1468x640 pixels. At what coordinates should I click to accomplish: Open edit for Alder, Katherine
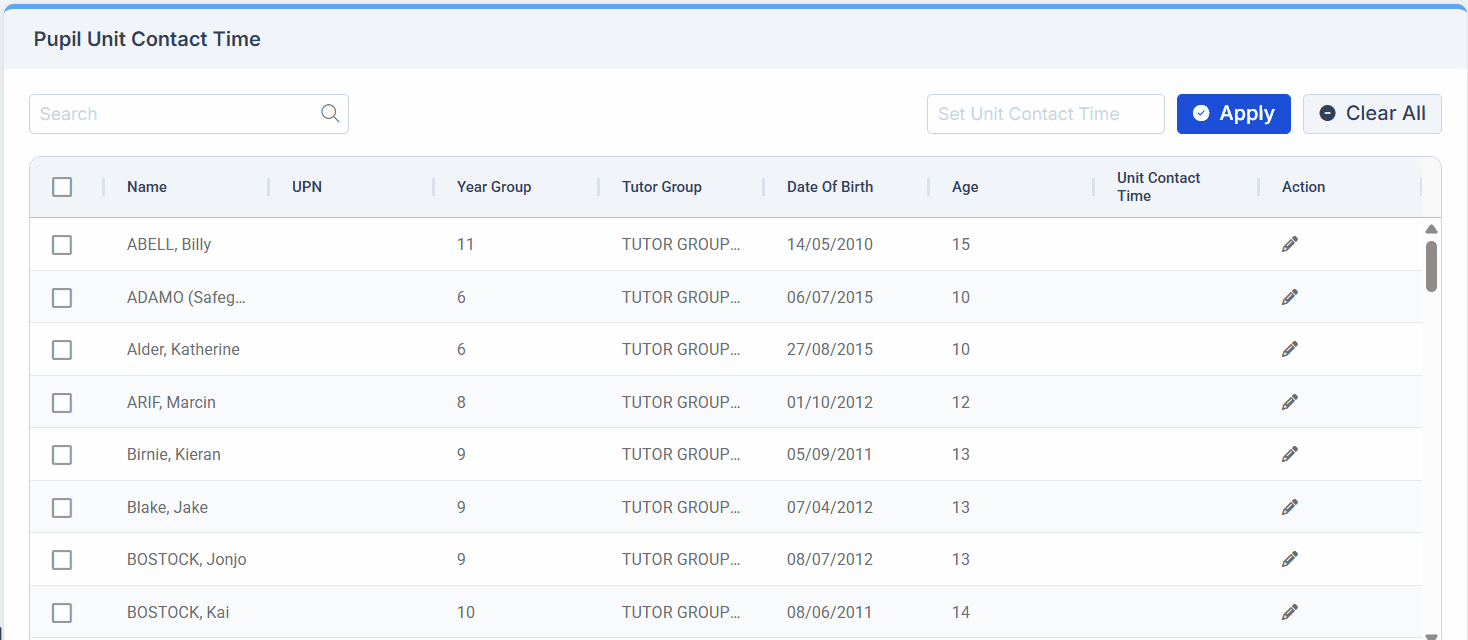coord(1290,349)
